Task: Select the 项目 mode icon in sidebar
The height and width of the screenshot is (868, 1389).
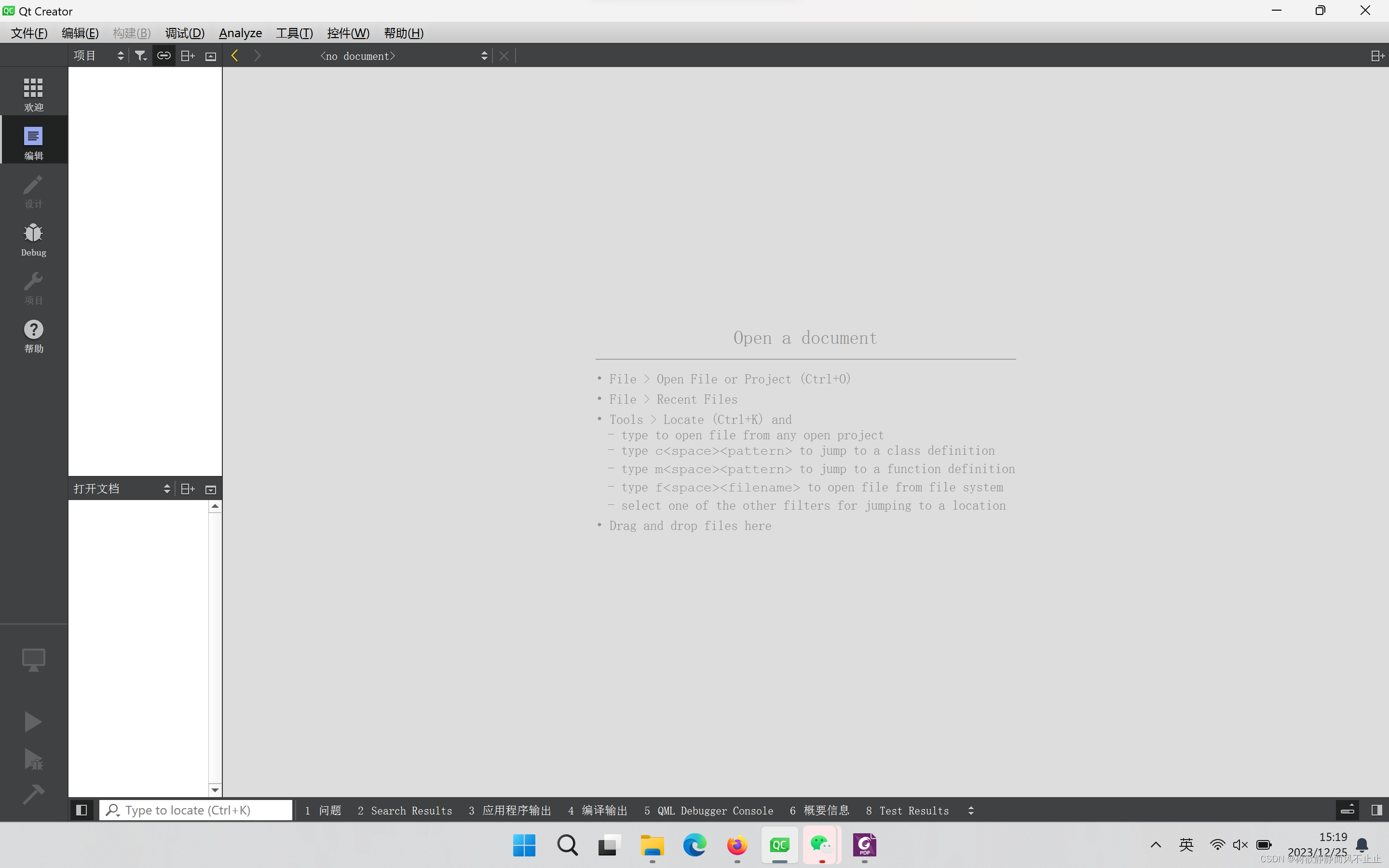Action: (x=33, y=287)
